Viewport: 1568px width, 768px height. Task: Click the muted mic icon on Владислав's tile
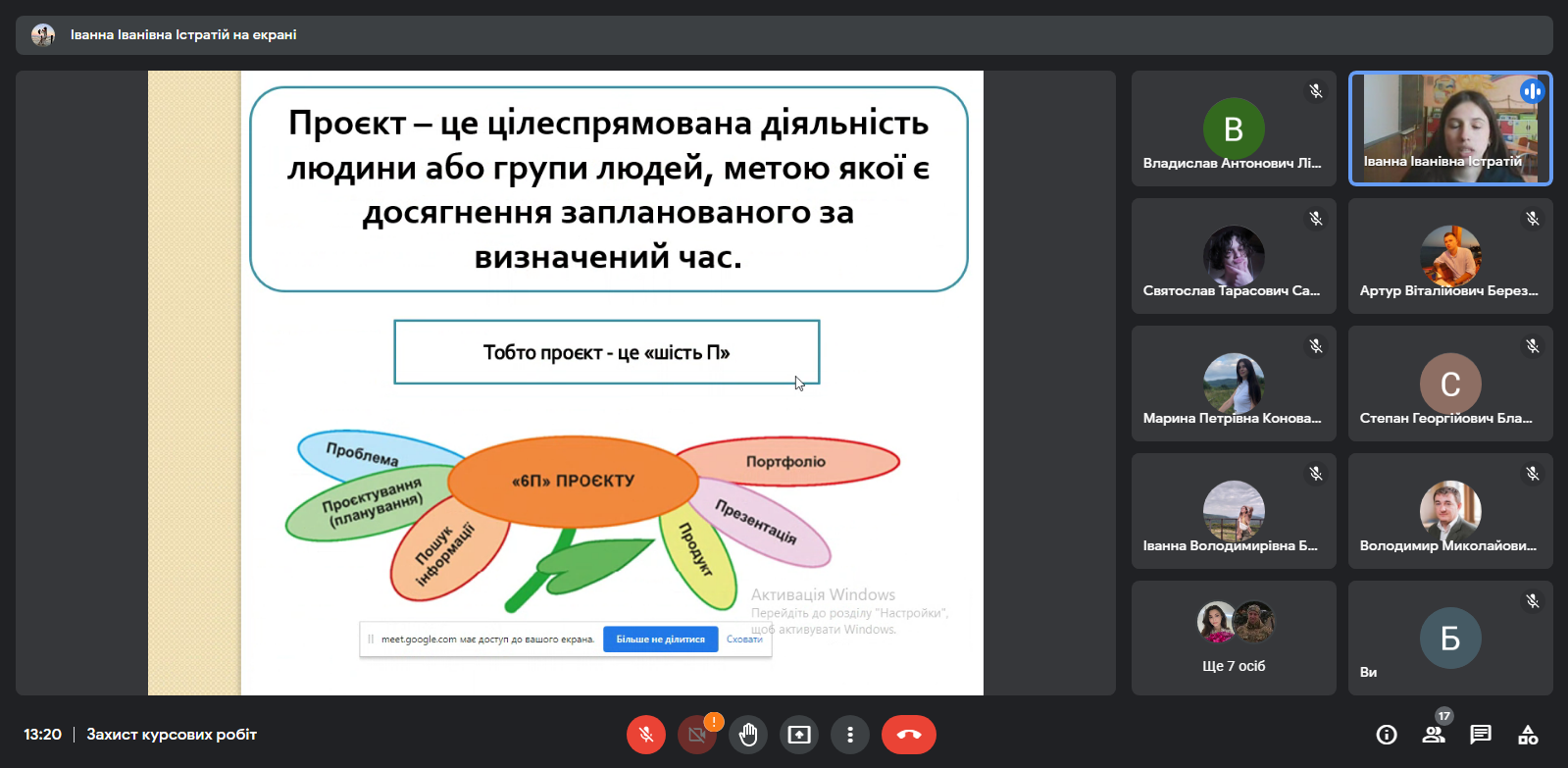[1316, 91]
